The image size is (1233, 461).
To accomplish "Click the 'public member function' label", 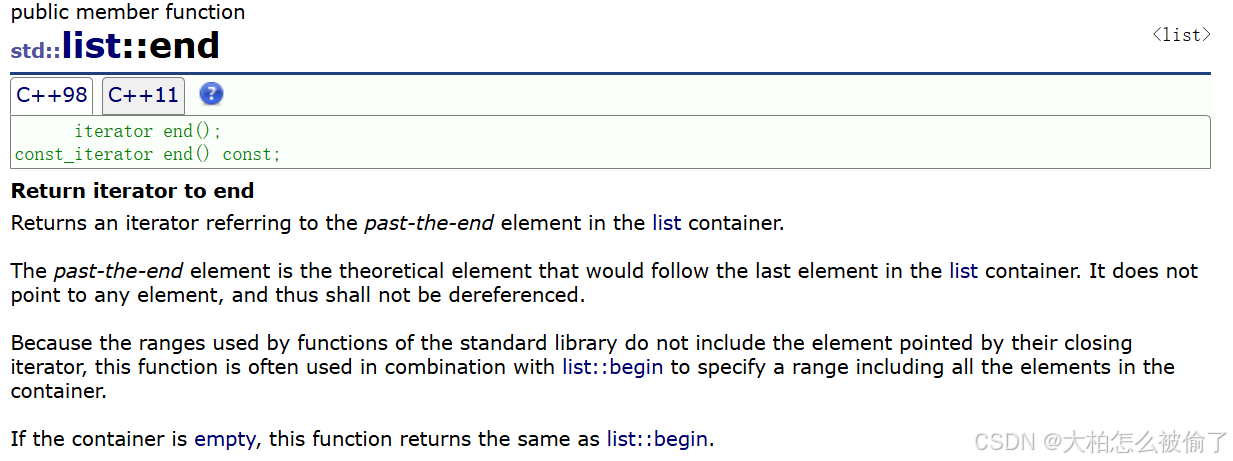I will (x=127, y=13).
